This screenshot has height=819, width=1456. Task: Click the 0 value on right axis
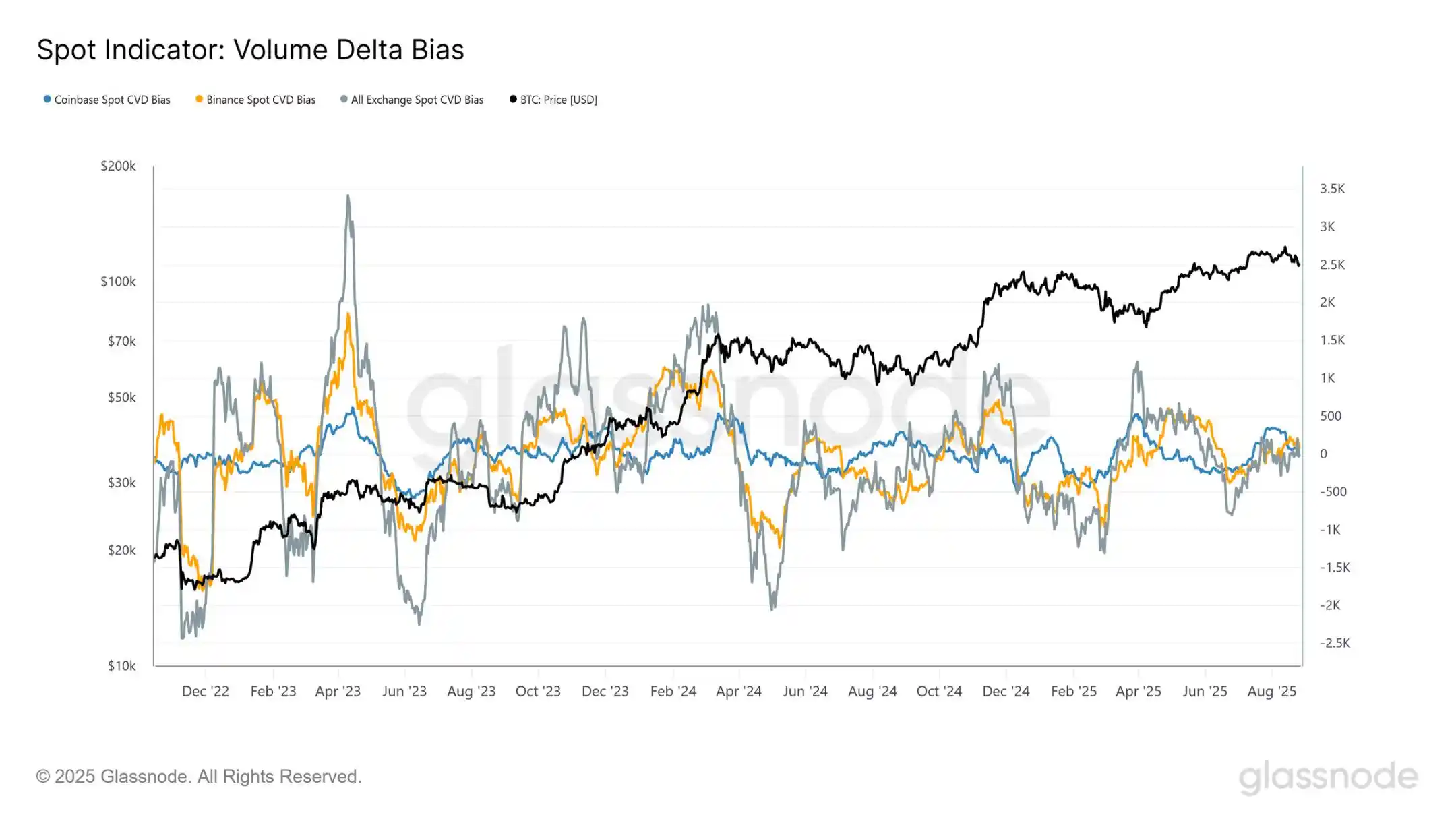click(x=1323, y=454)
